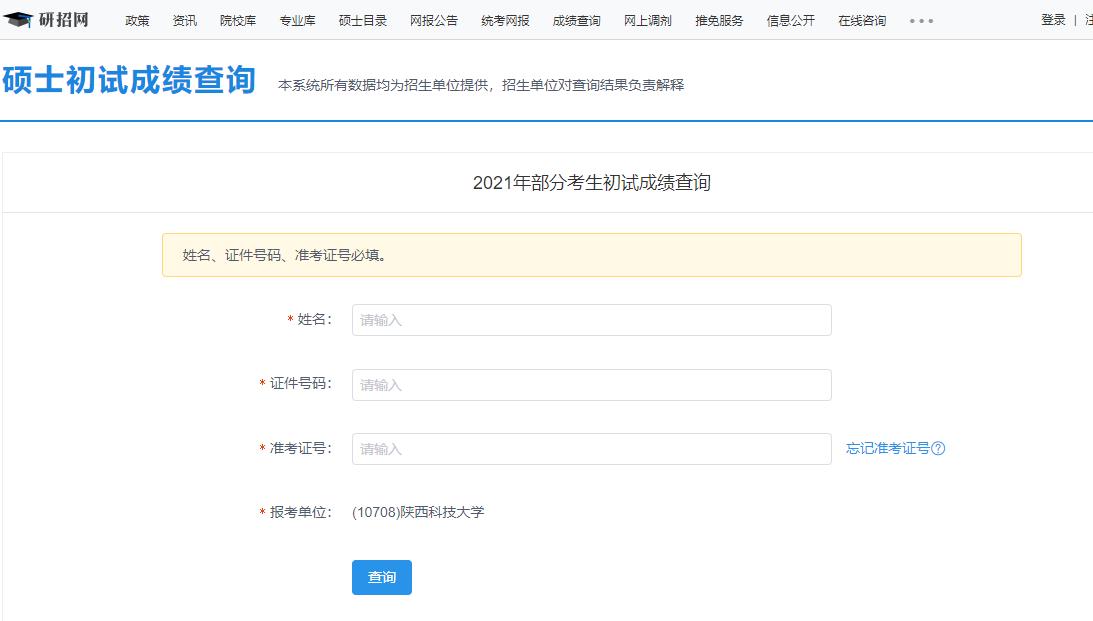Open the 硕士目录 page
This screenshot has height=621, width=1093.
coord(363,21)
